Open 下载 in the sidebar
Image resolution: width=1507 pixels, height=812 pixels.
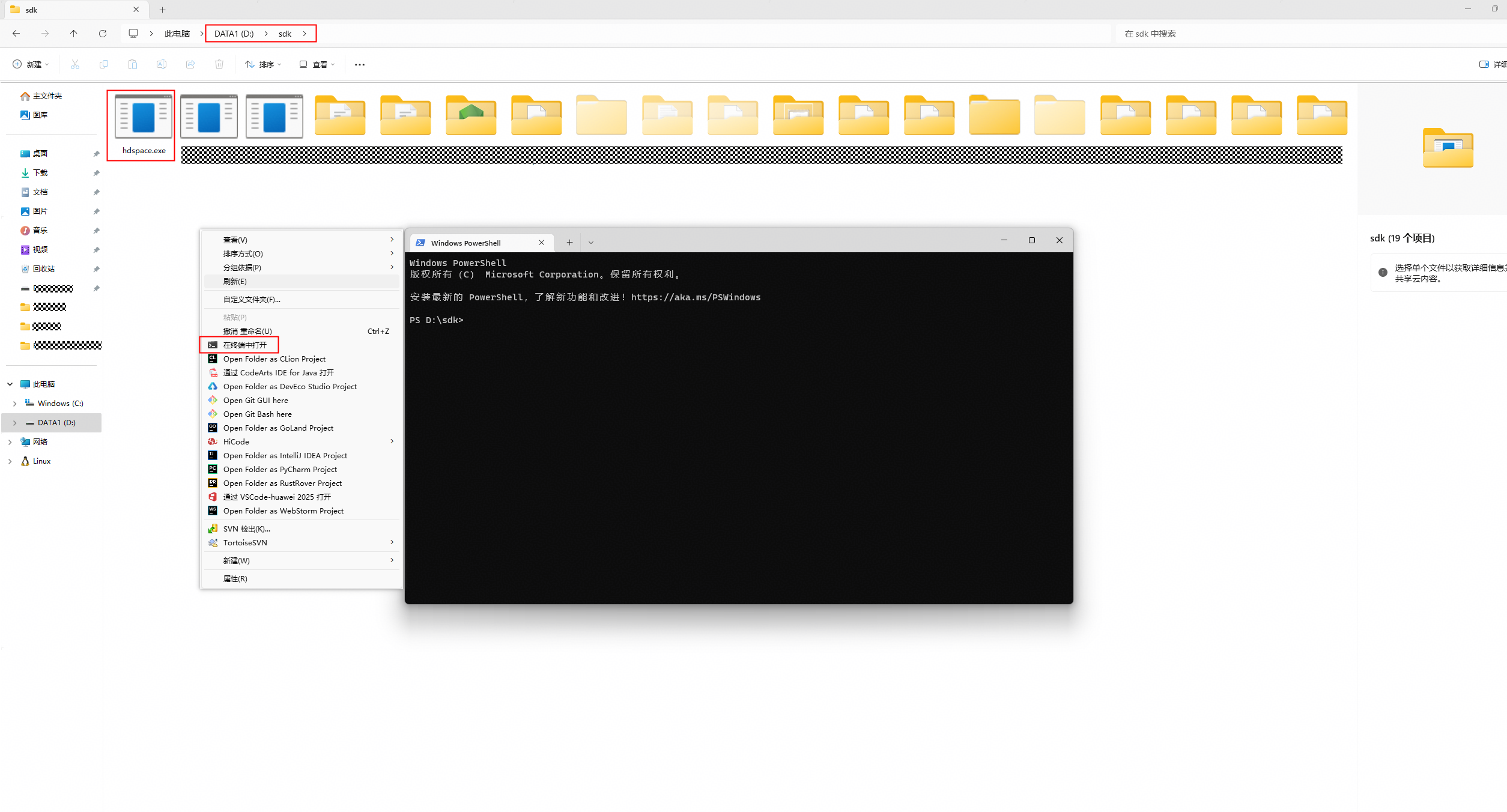[40, 173]
